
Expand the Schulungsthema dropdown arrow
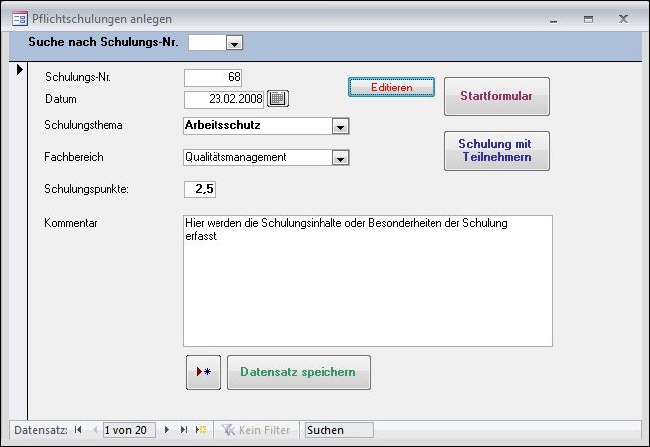[x=340, y=126]
